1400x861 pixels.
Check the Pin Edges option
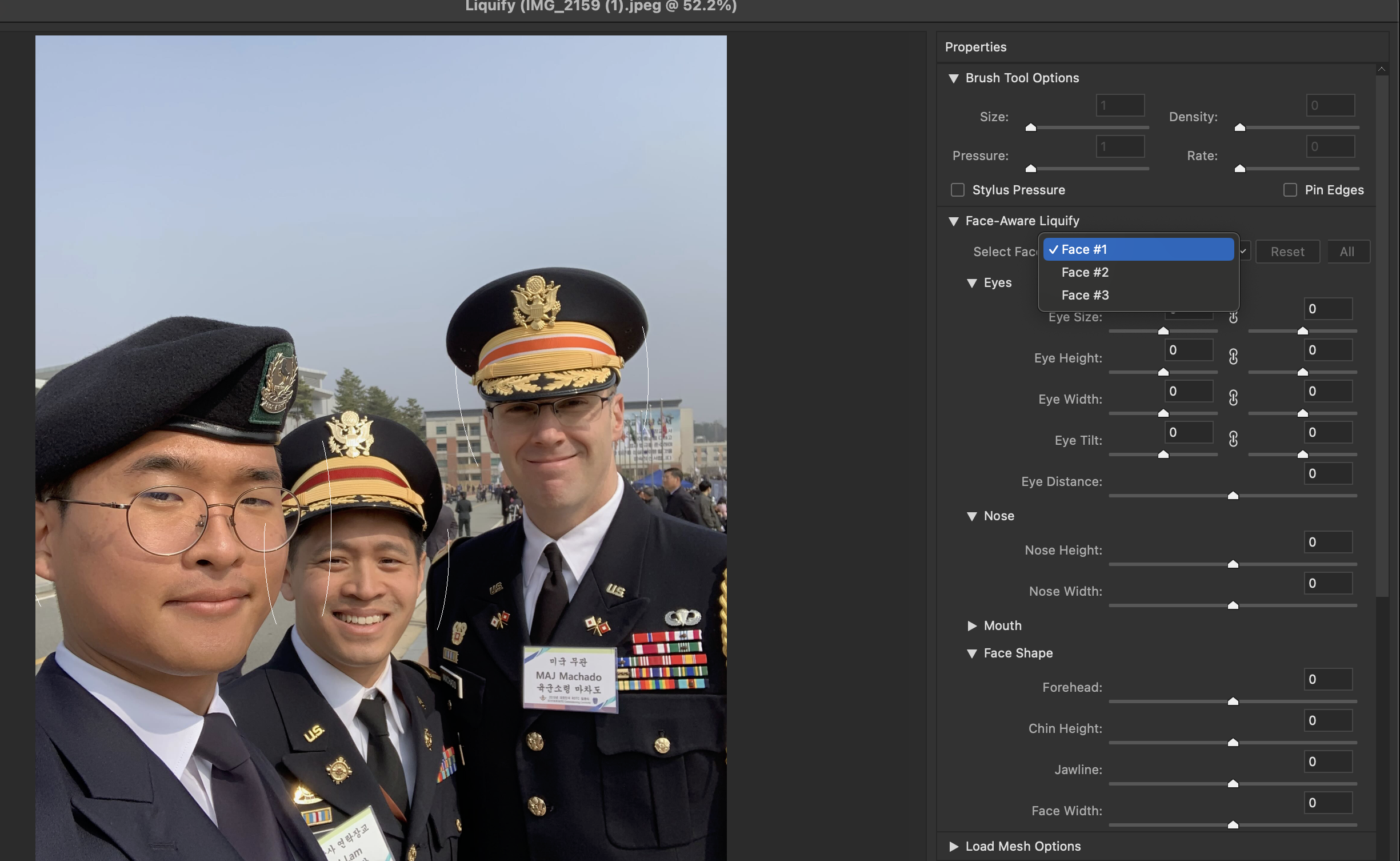point(1290,190)
